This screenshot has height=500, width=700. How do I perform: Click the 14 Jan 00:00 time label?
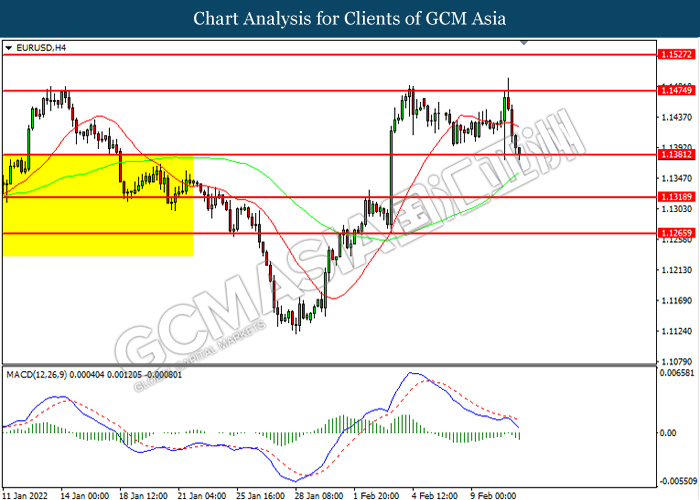pos(85,495)
